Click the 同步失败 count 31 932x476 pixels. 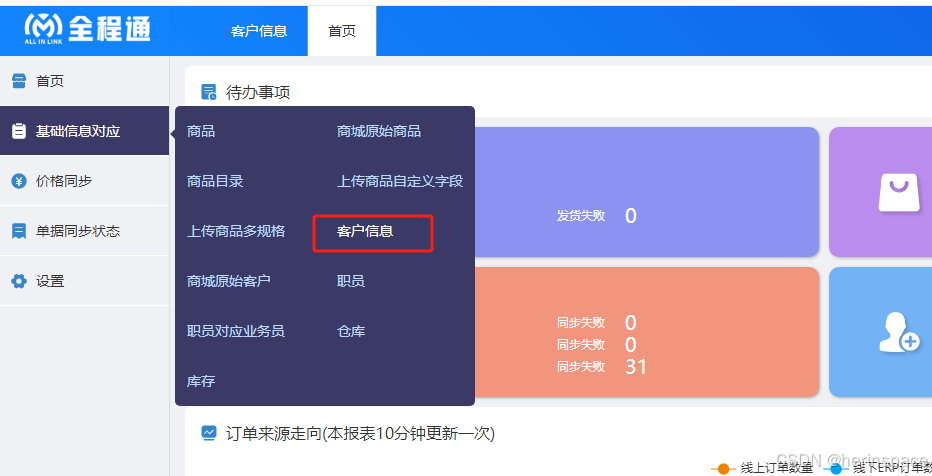pos(635,367)
